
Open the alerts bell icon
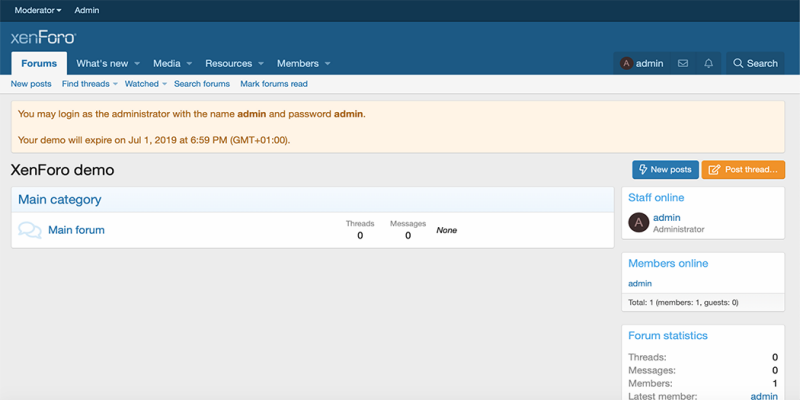tap(709, 63)
